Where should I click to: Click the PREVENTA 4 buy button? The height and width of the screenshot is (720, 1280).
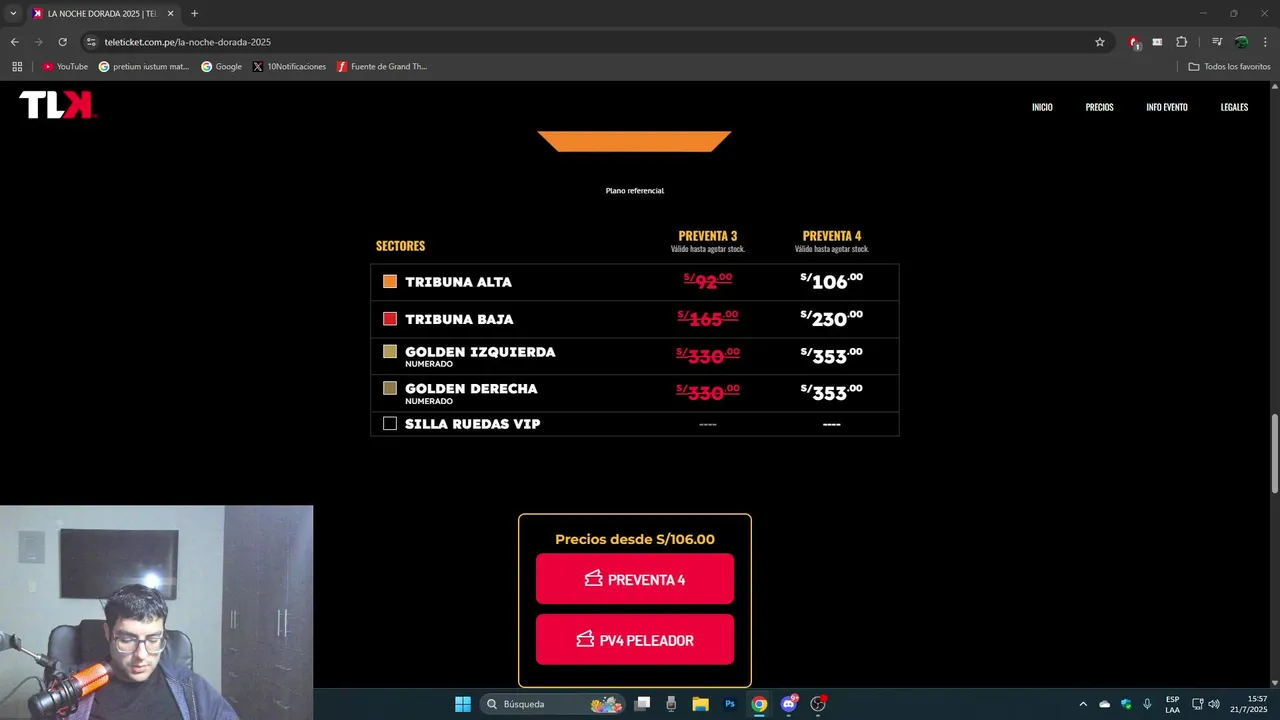(x=634, y=579)
